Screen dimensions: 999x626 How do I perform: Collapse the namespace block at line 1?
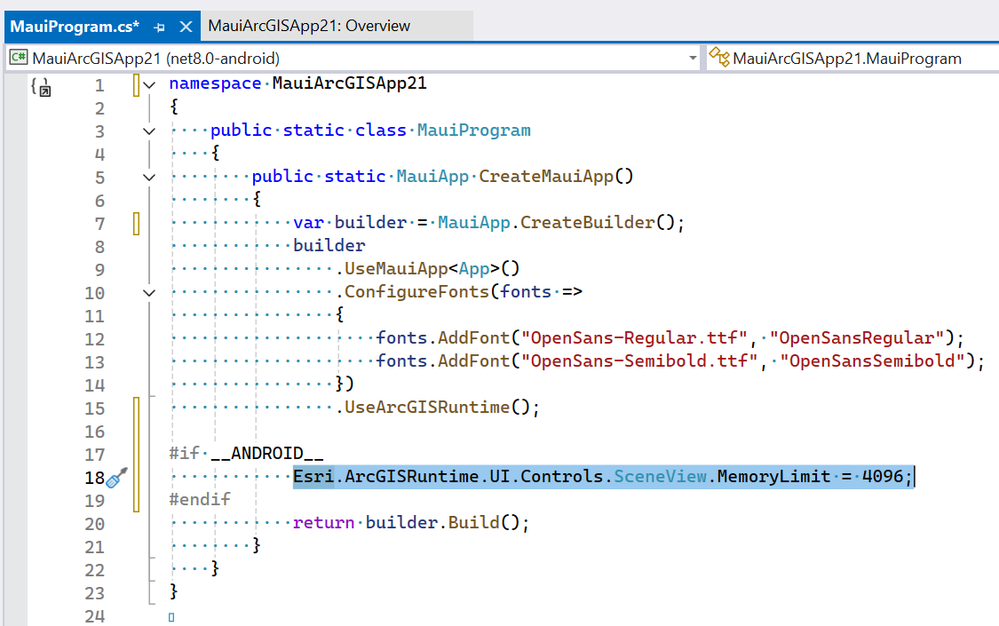pyautogui.click(x=149, y=85)
